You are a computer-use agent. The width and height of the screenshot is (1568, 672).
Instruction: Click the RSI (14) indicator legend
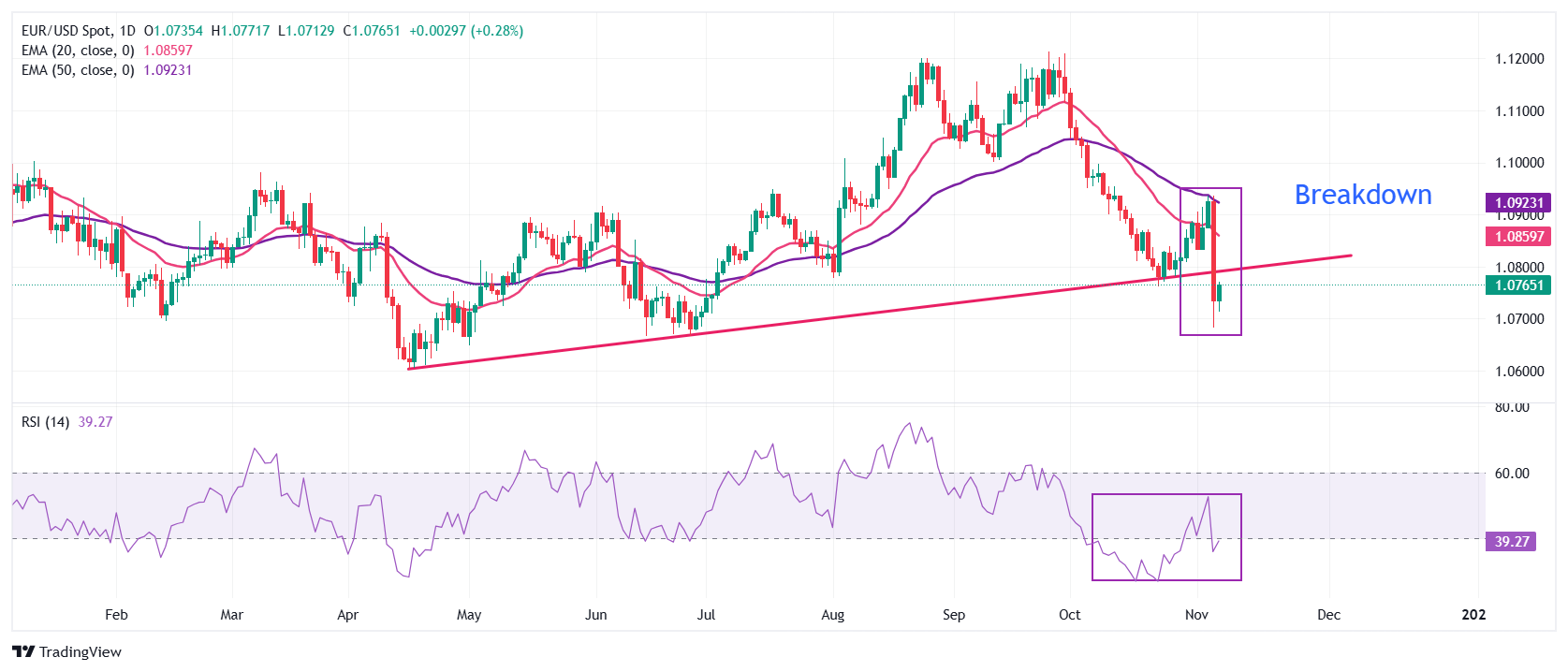coord(45,422)
